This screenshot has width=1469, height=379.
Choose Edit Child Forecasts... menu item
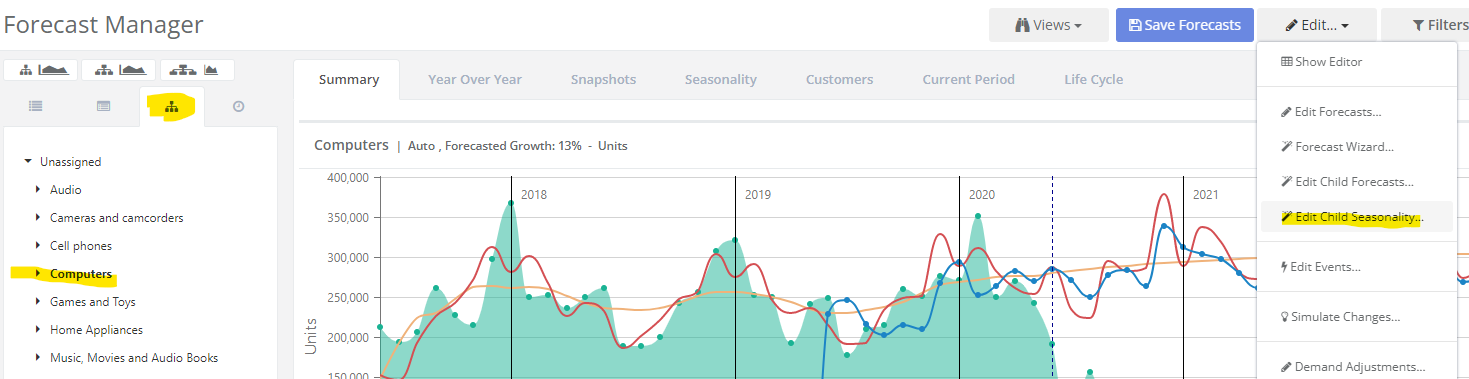click(1357, 182)
